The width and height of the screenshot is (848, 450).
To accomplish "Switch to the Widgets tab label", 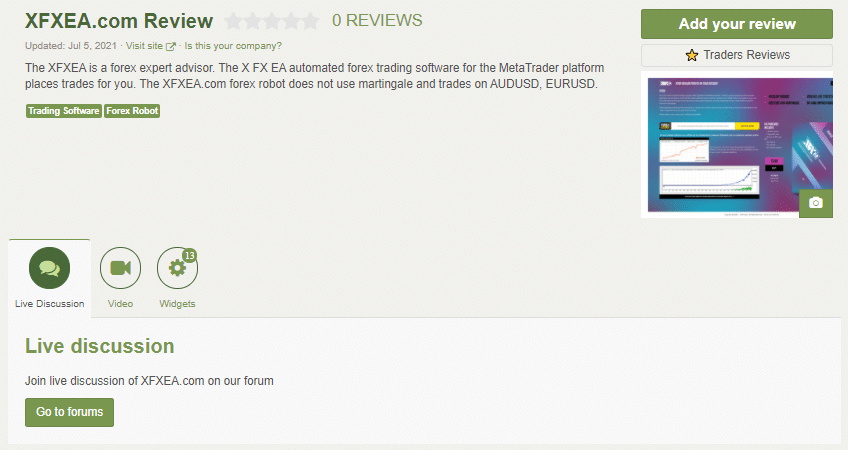I will point(177,304).
